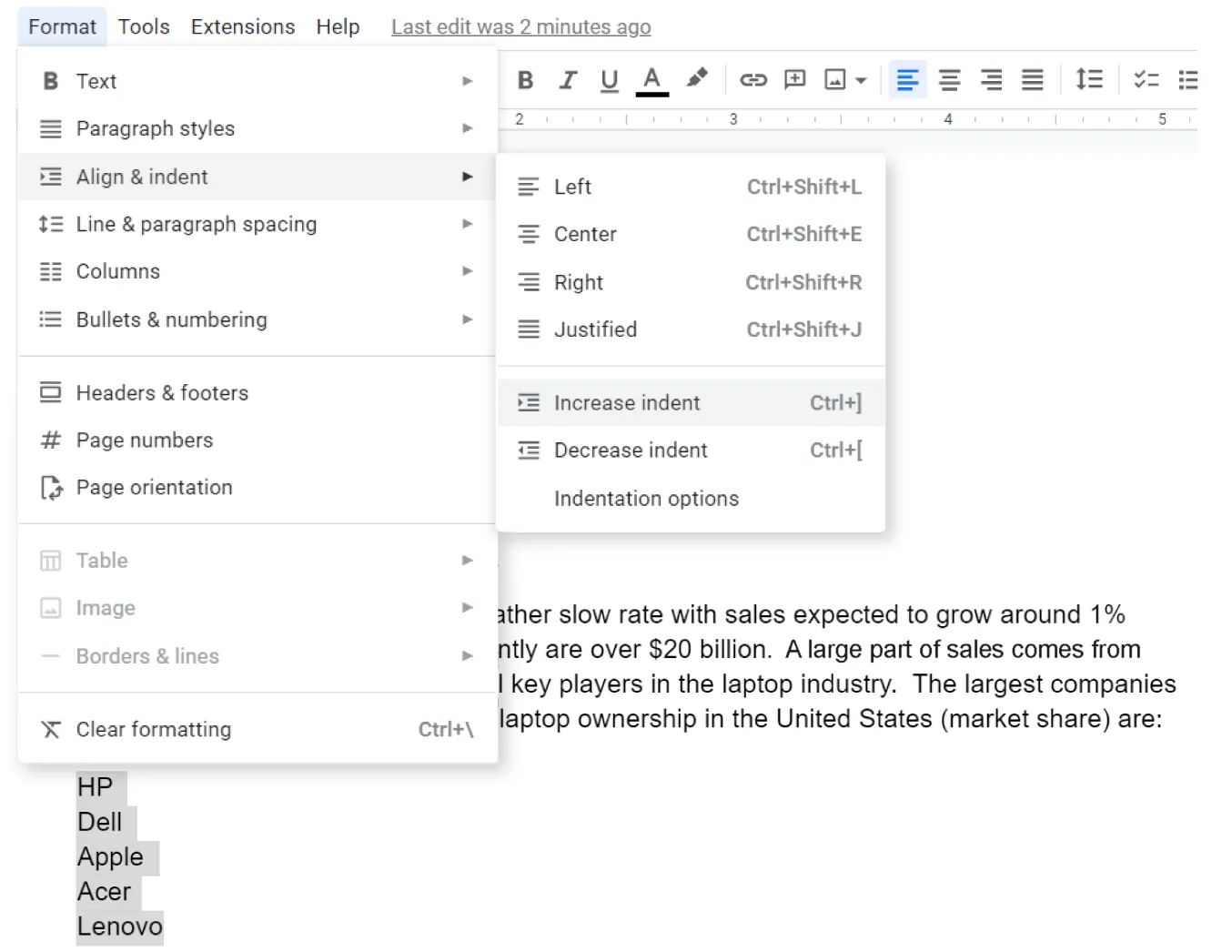
Task: Toggle bold formatting in the toolbar
Action: (x=524, y=79)
